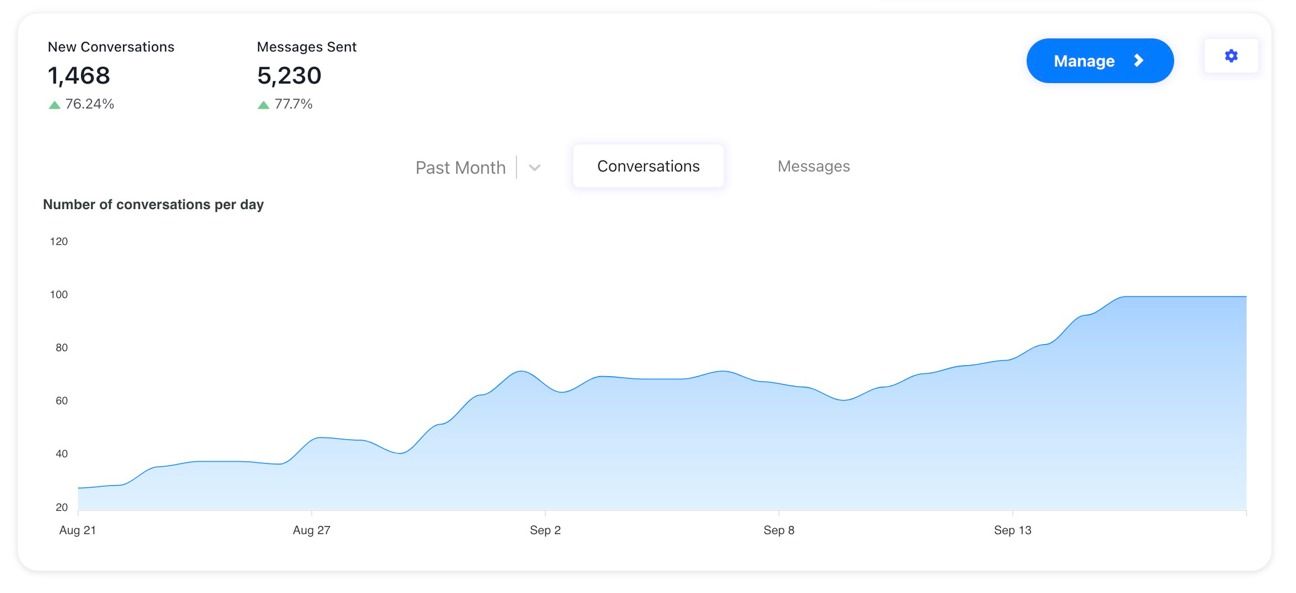This screenshot has width=1296, height=593.
Task: Click the green up-arrow beside 77.7%
Action: click(x=264, y=105)
